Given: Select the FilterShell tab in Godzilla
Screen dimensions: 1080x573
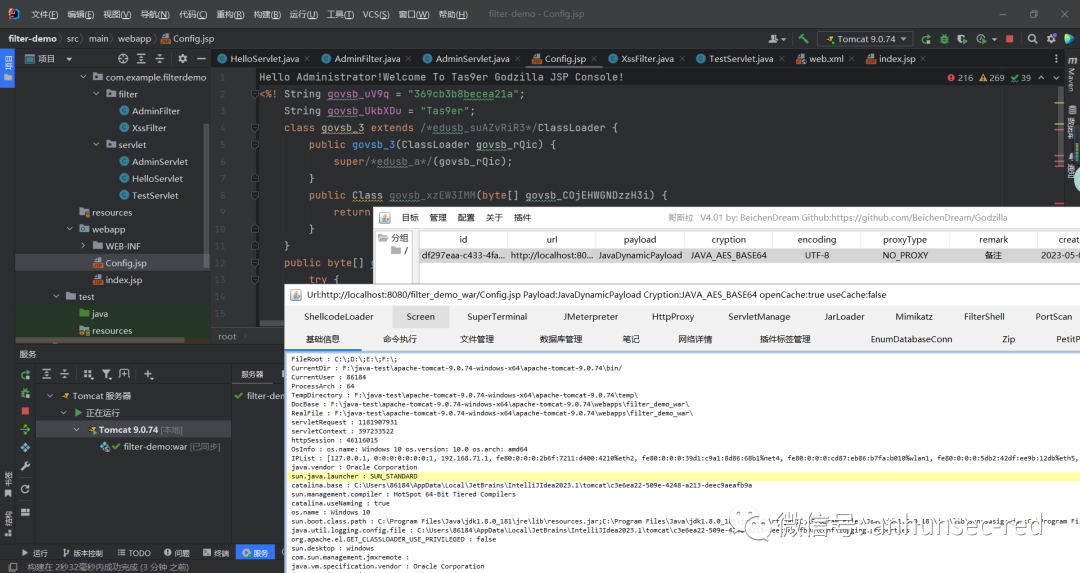Looking at the screenshot, I should (x=984, y=317).
